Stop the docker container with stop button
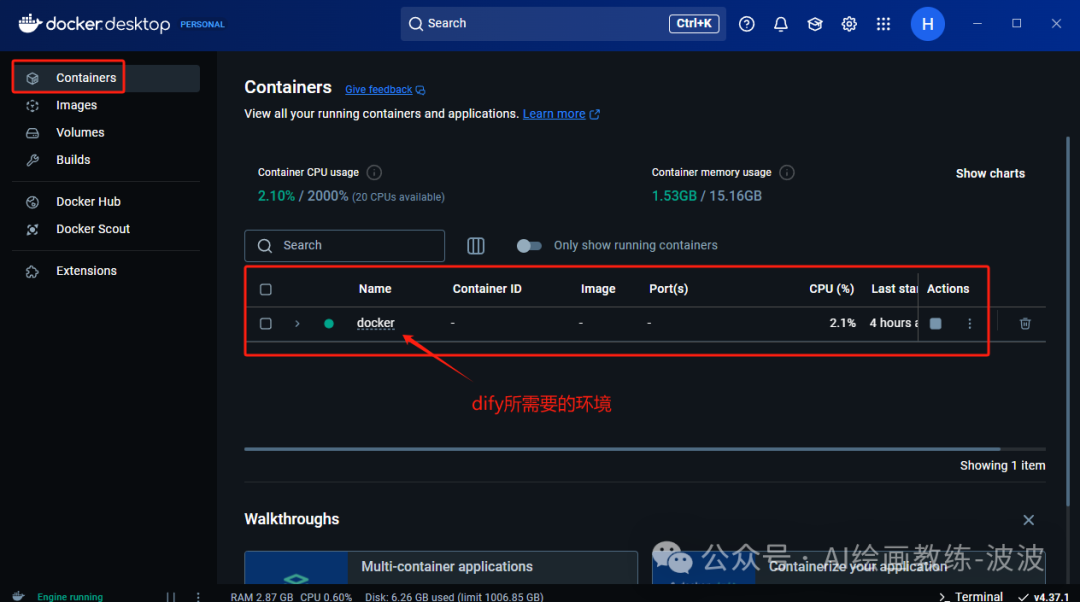 pos(935,324)
